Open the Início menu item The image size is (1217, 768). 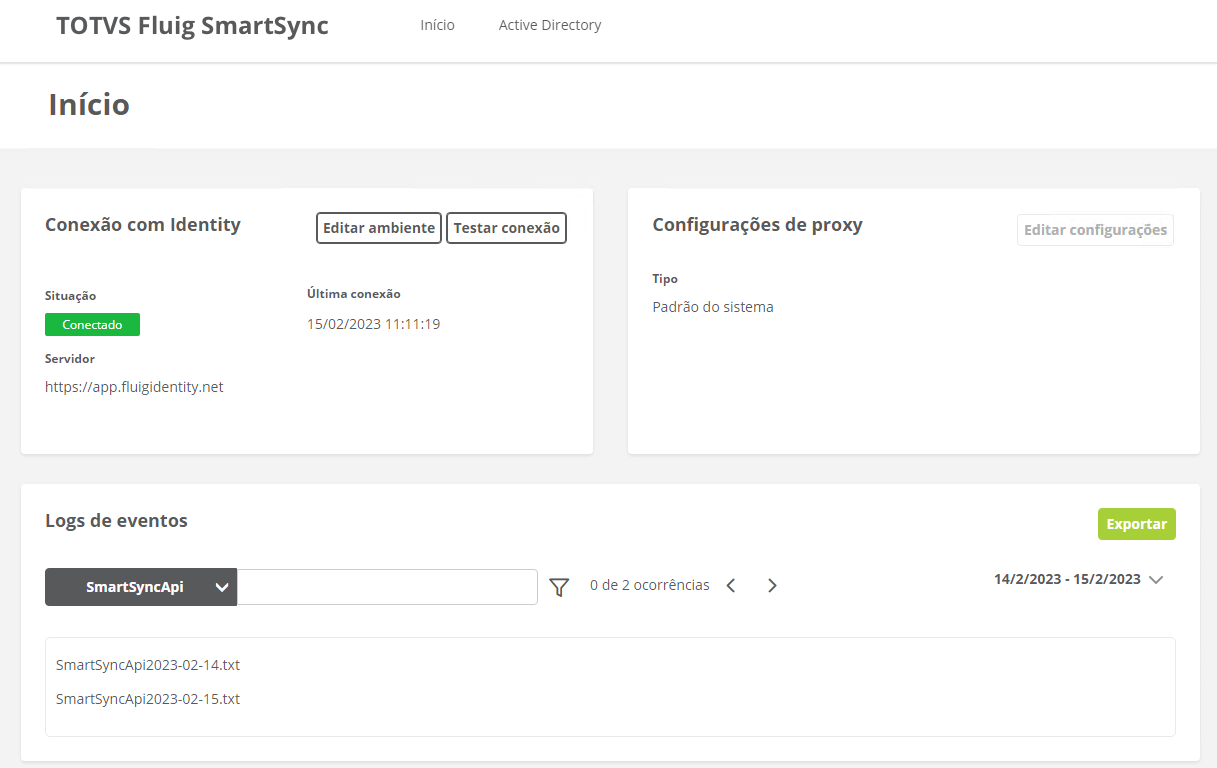click(437, 25)
